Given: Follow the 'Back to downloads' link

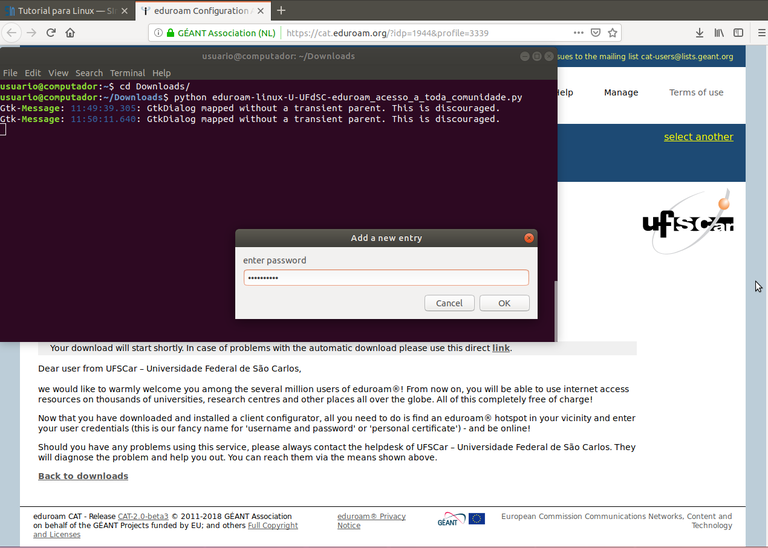Looking at the screenshot, I should tap(83, 476).
